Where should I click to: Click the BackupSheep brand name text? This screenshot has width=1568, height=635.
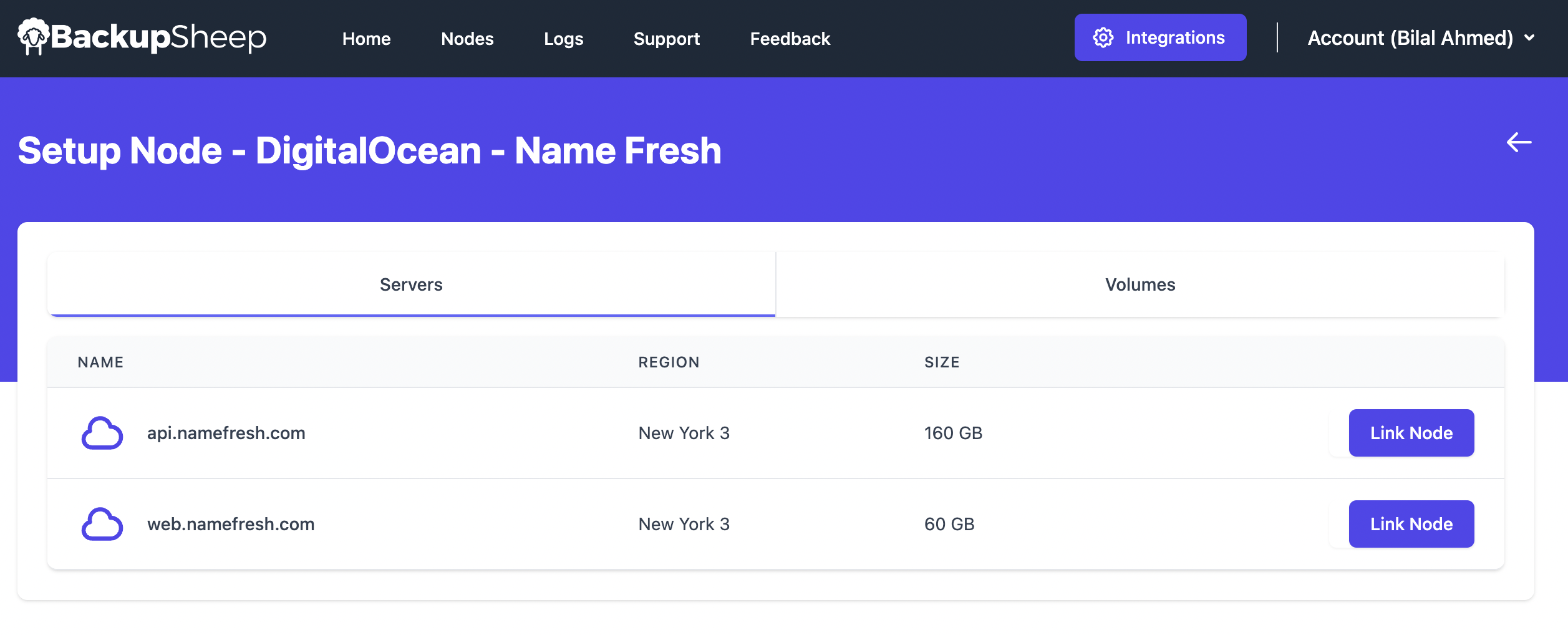[x=158, y=37]
